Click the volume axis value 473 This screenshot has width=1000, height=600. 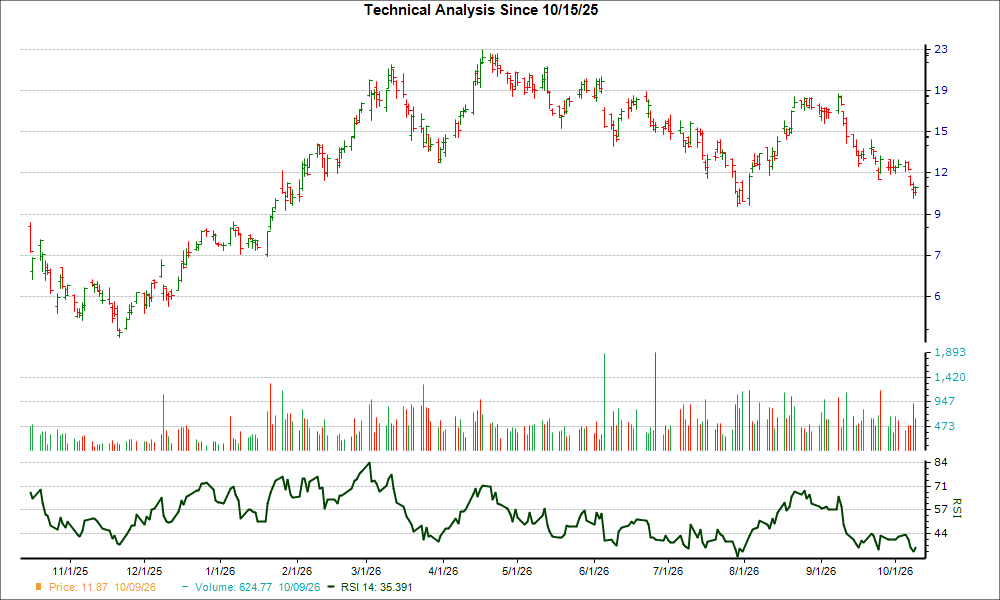945,426
